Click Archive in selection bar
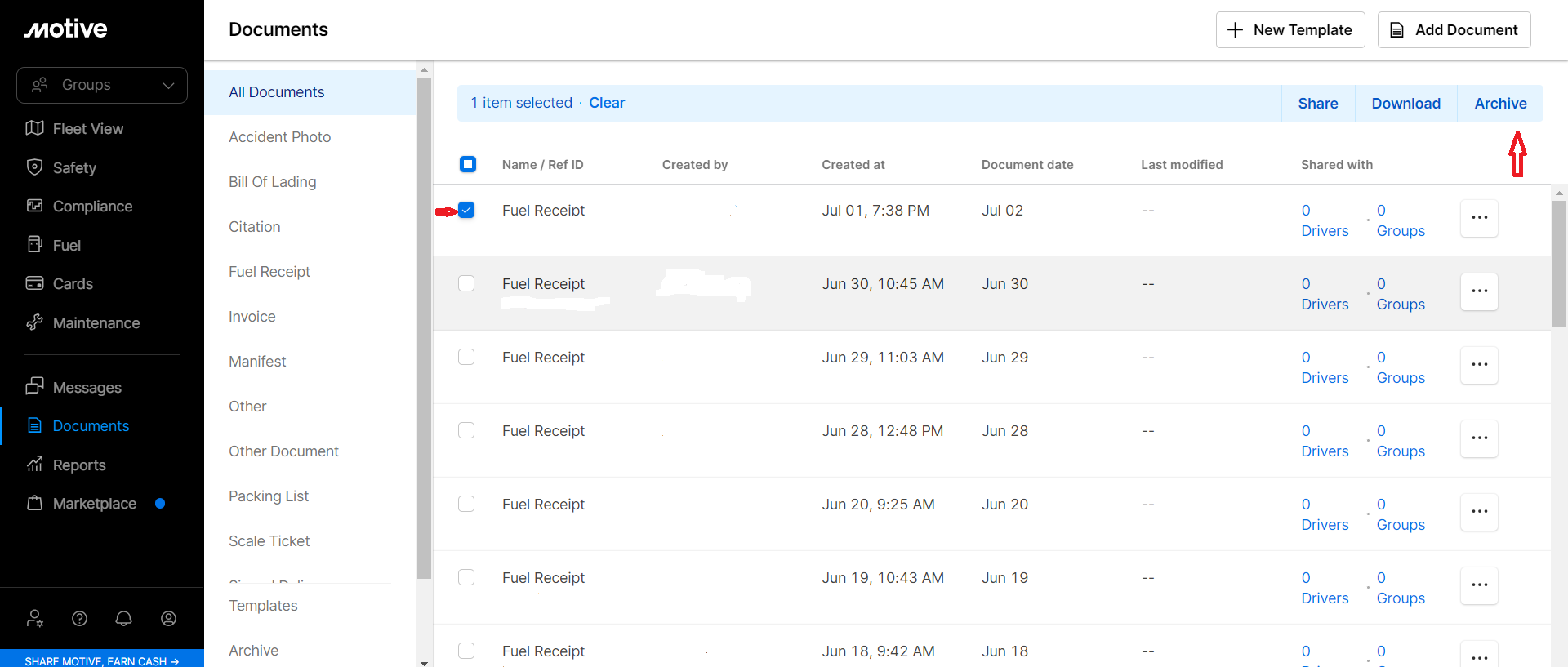 point(1500,104)
